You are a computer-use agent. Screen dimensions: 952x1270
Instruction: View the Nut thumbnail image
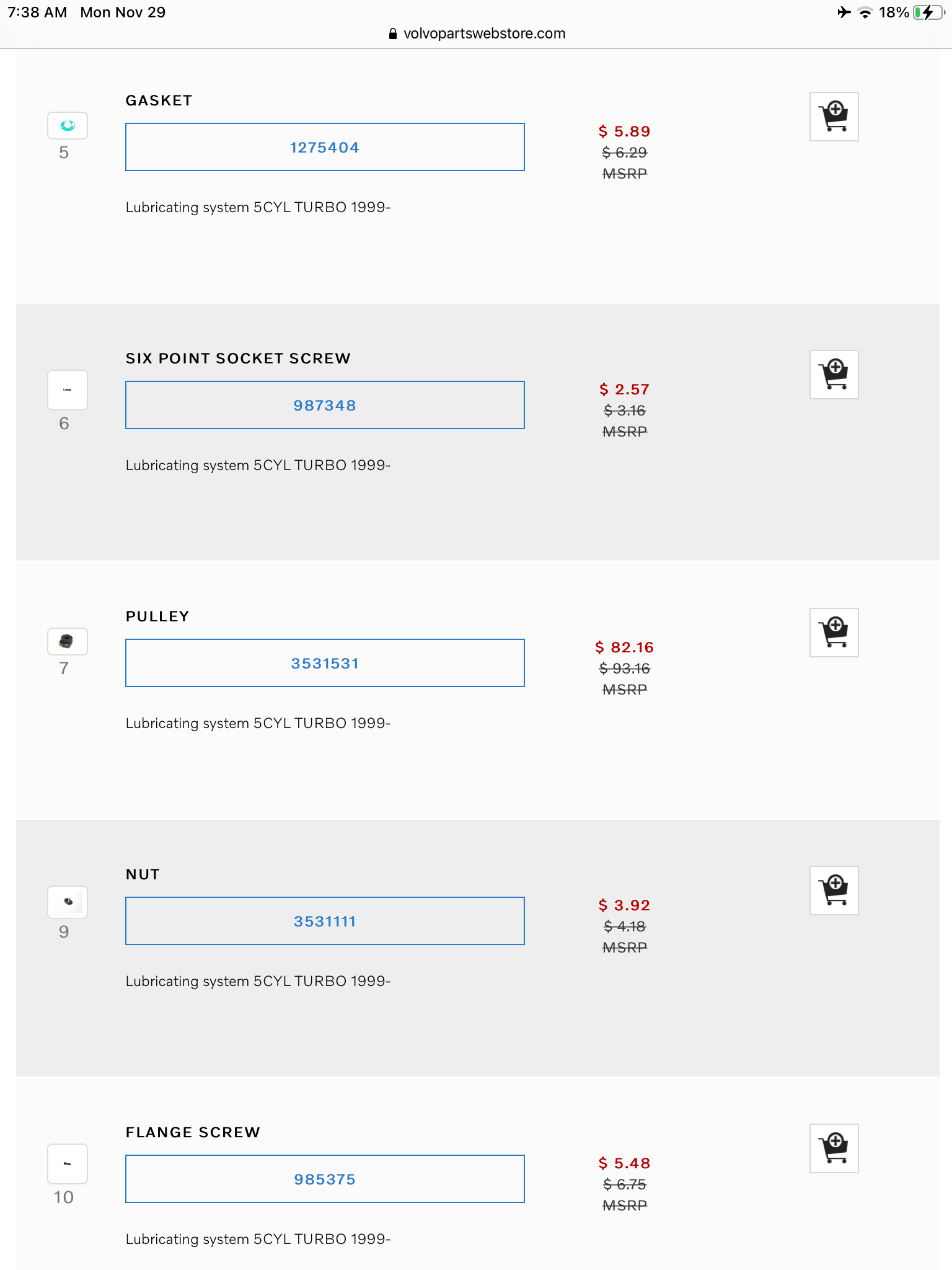click(x=68, y=902)
